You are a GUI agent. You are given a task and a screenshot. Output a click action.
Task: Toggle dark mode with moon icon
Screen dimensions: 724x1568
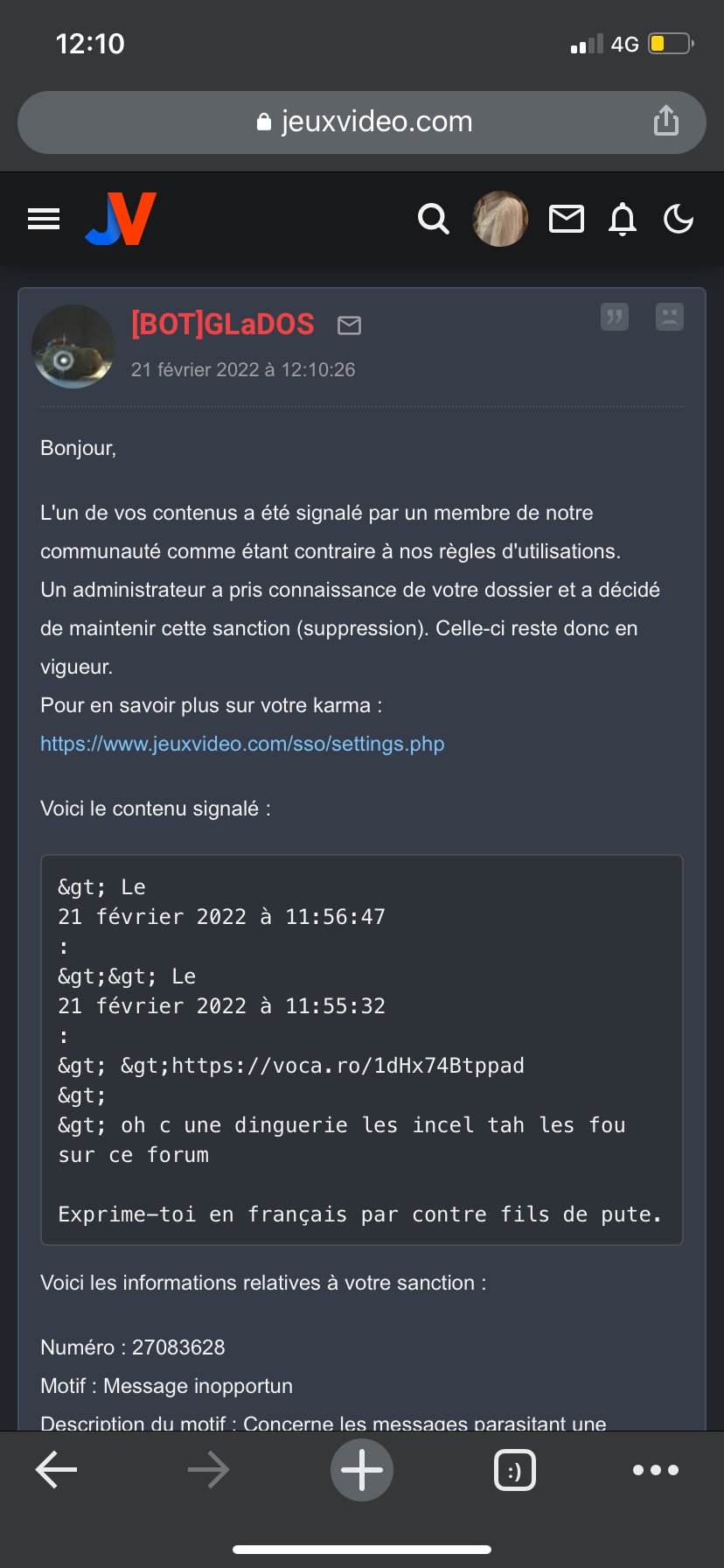pyautogui.click(x=679, y=219)
